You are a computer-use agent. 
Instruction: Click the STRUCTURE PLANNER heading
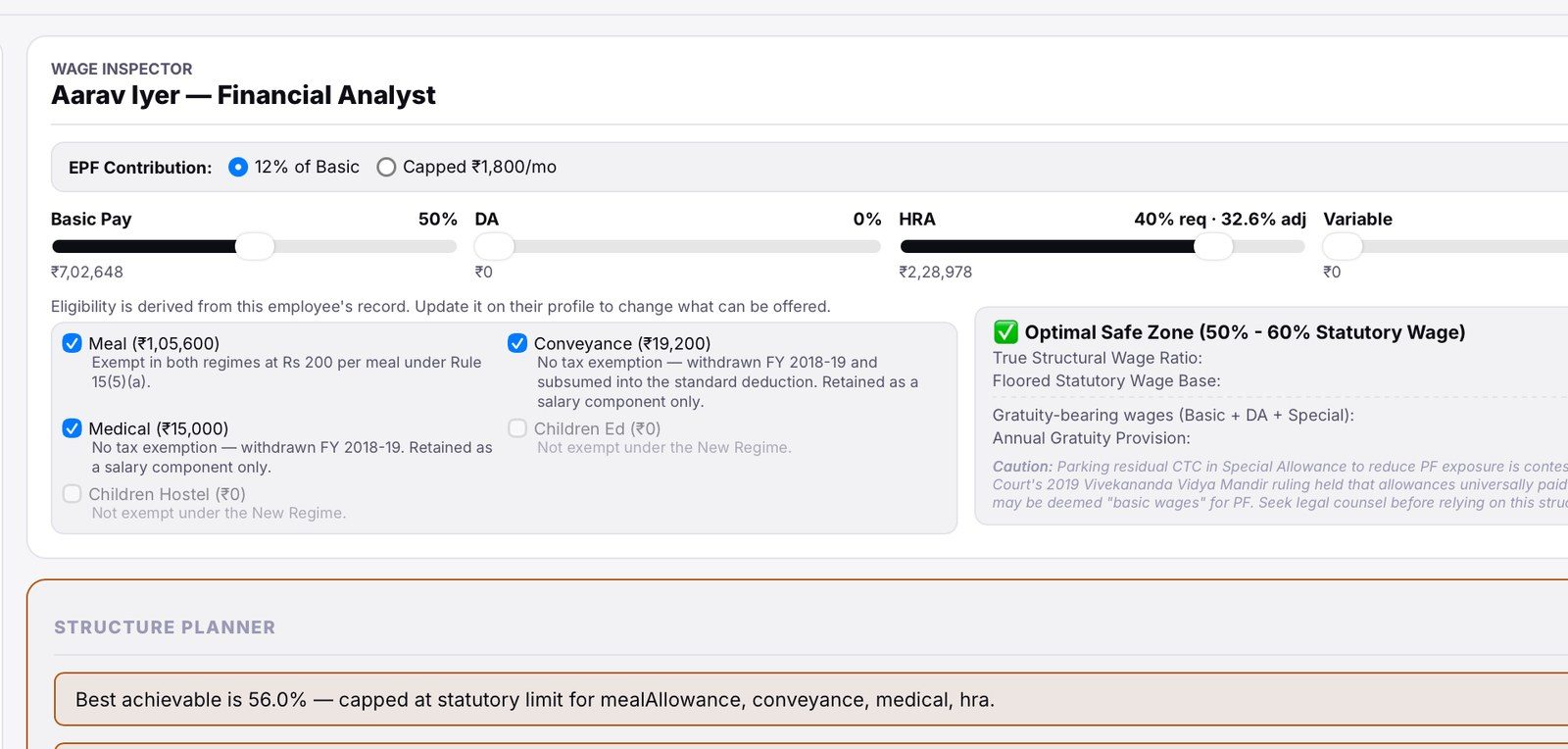tap(165, 627)
